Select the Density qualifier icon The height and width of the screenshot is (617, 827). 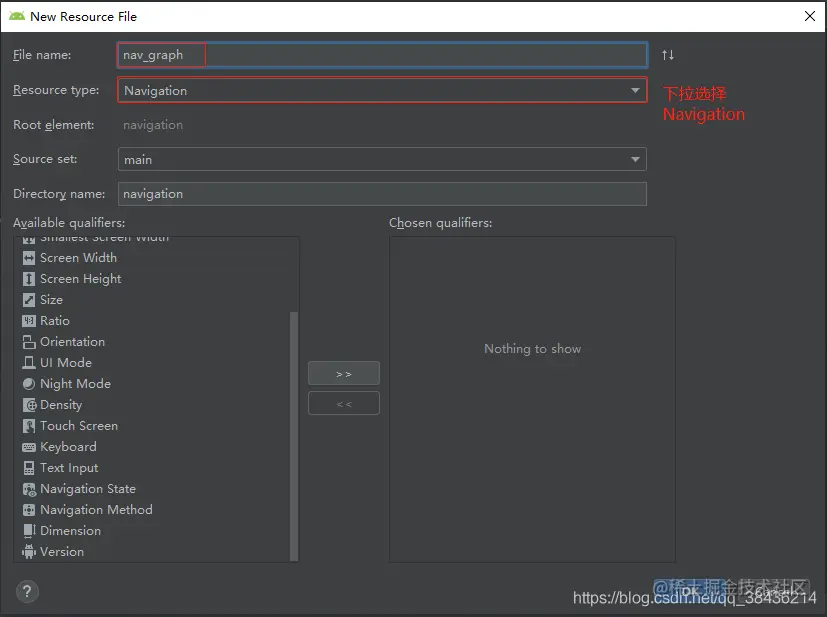pyautogui.click(x=28, y=405)
